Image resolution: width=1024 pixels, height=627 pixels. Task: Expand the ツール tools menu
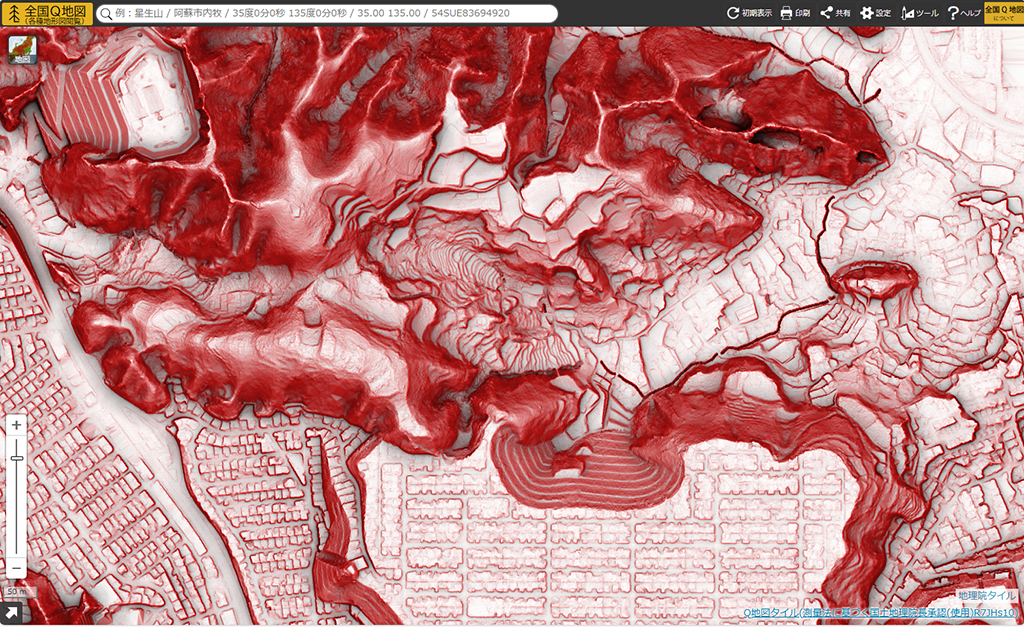point(920,13)
